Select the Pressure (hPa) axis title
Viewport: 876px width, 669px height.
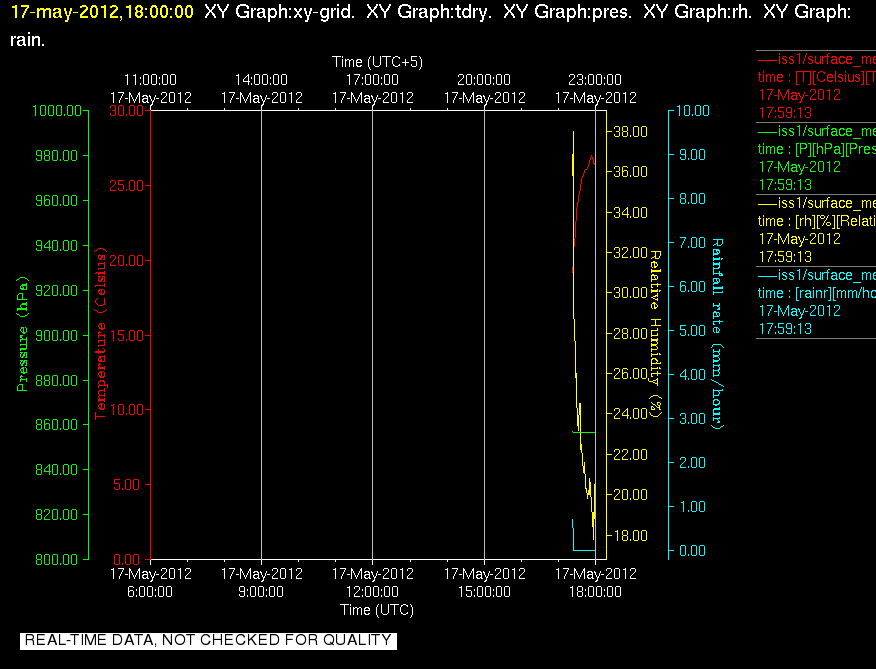click(22, 334)
